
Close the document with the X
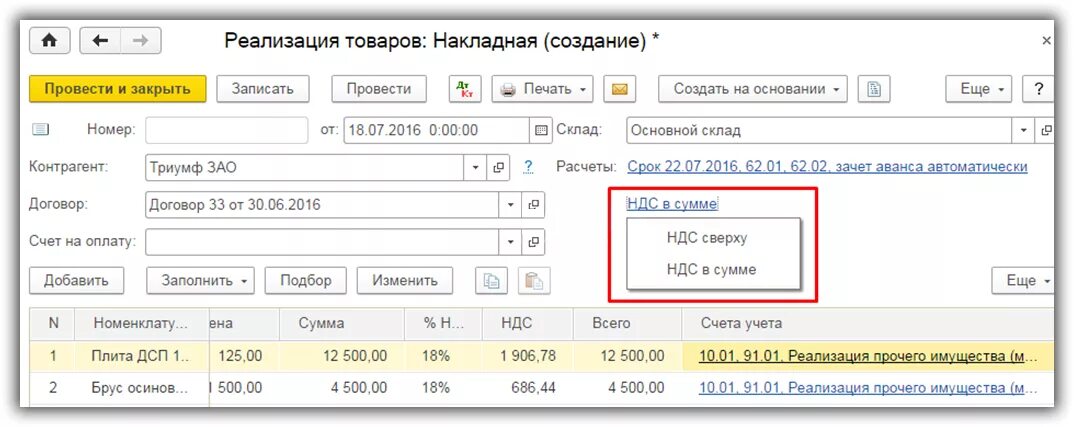[1046, 41]
